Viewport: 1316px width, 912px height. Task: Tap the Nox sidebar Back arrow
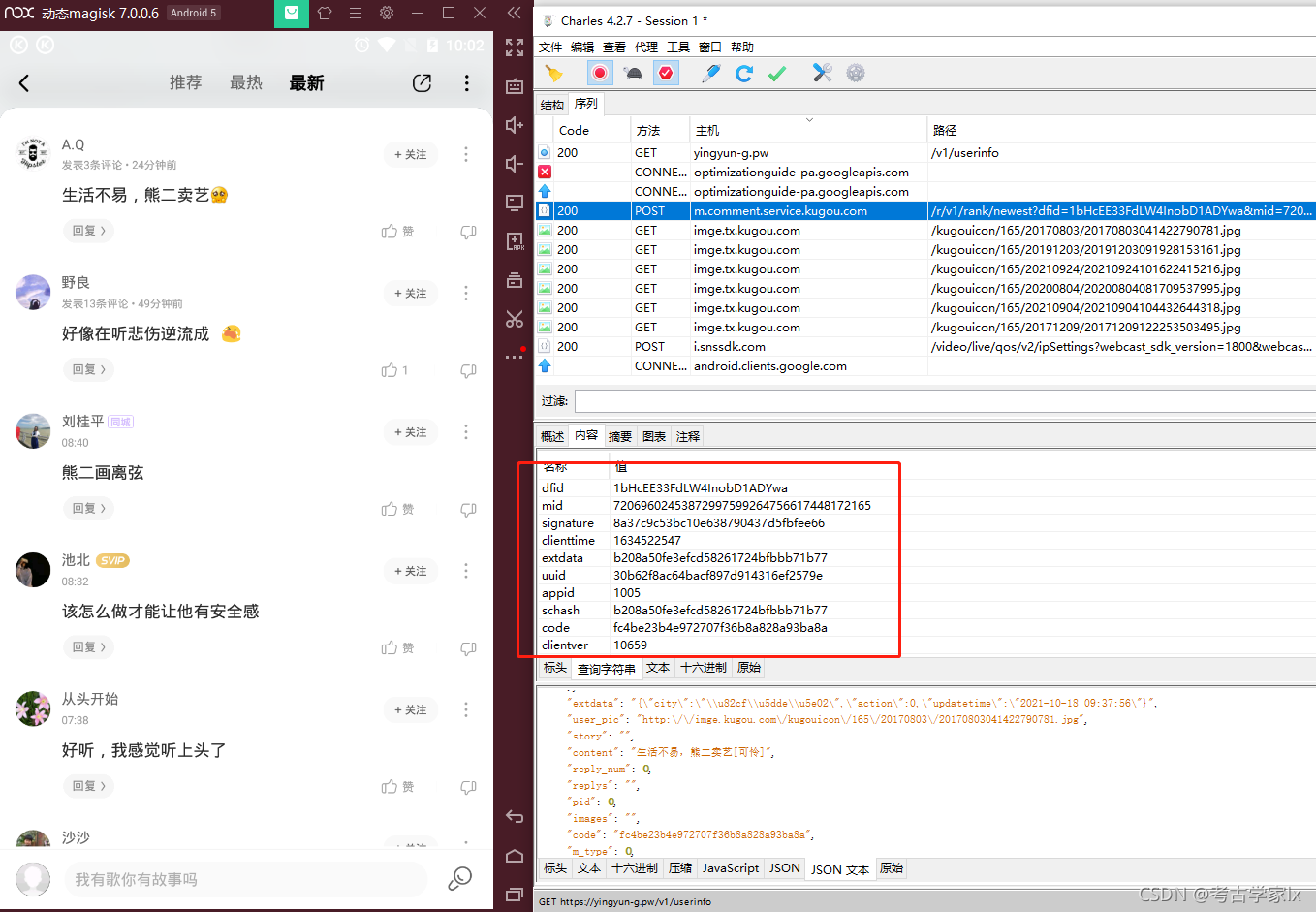[x=515, y=817]
